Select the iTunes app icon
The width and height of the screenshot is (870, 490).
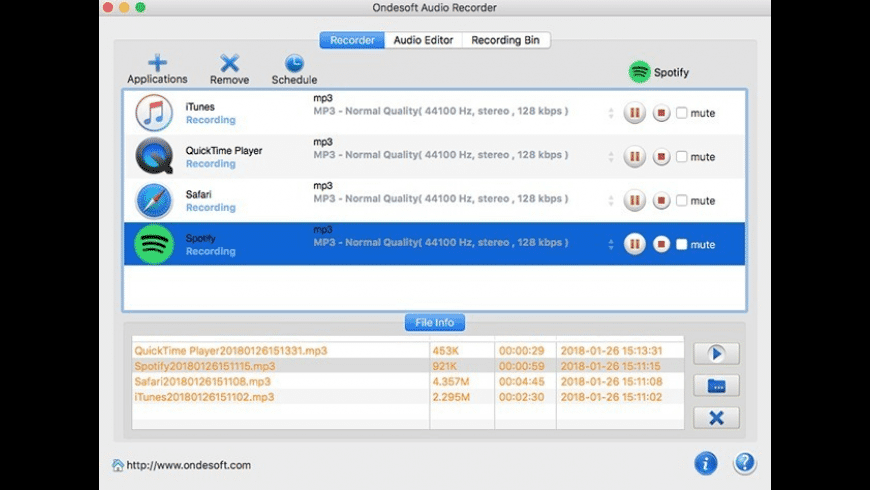pos(154,113)
